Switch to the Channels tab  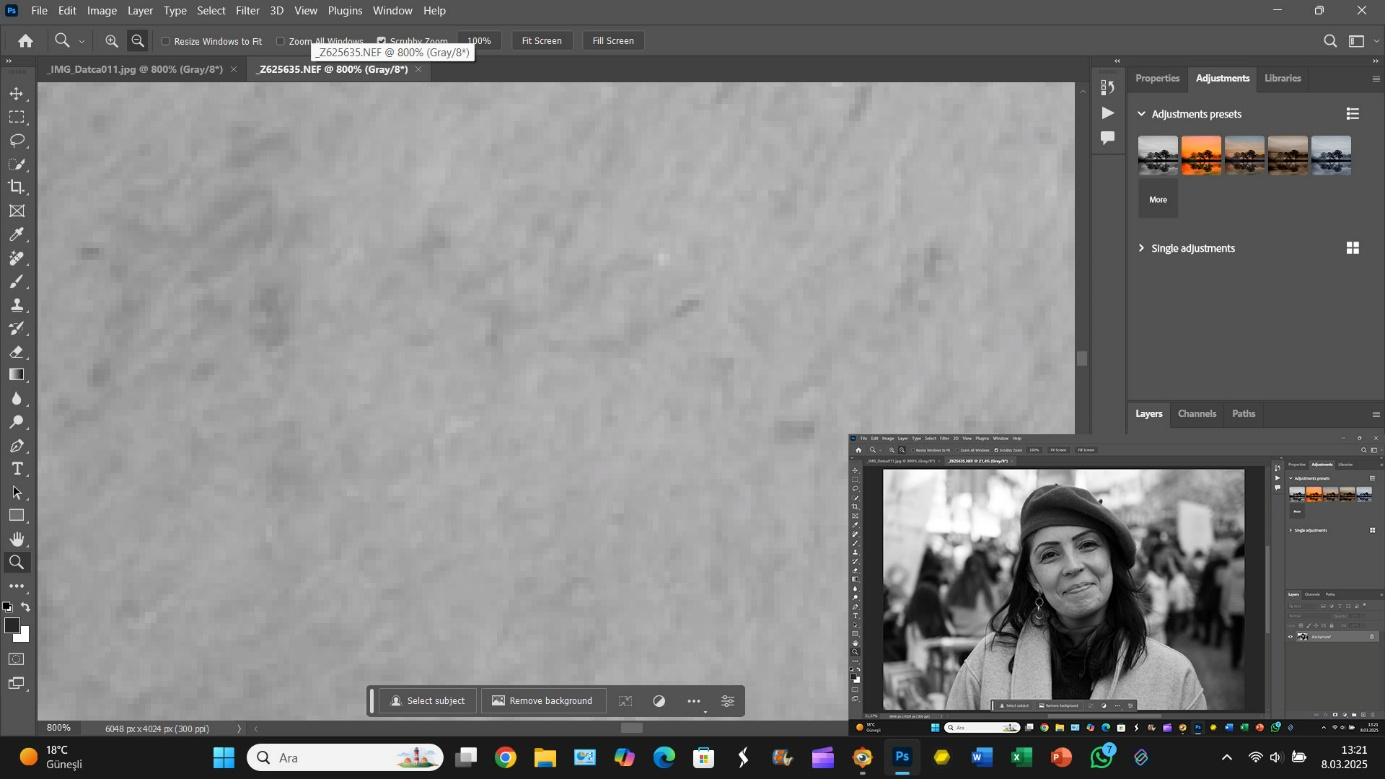click(1196, 414)
